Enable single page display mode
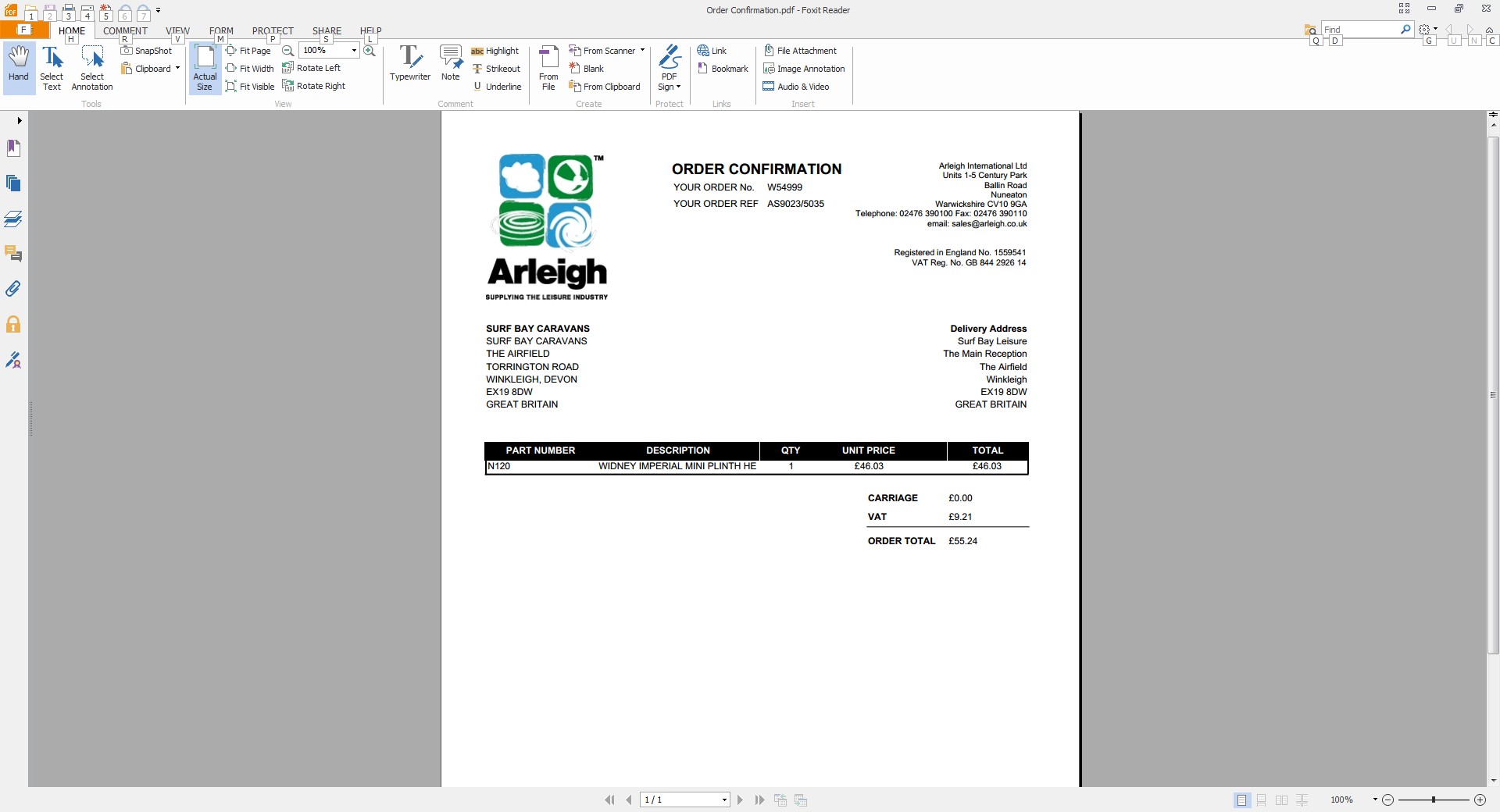Viewport: 1500px width, 812px height. pos(1241,800)
